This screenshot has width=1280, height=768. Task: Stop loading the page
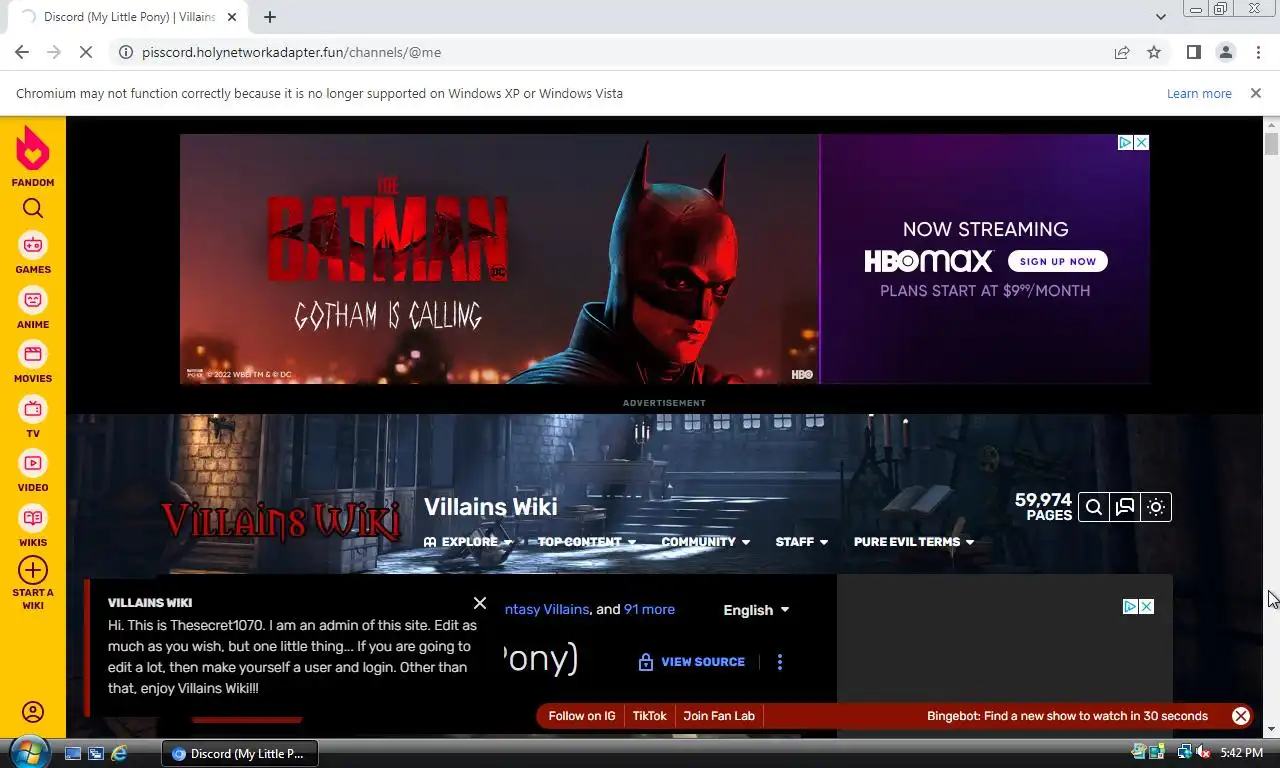coord(86,52)
